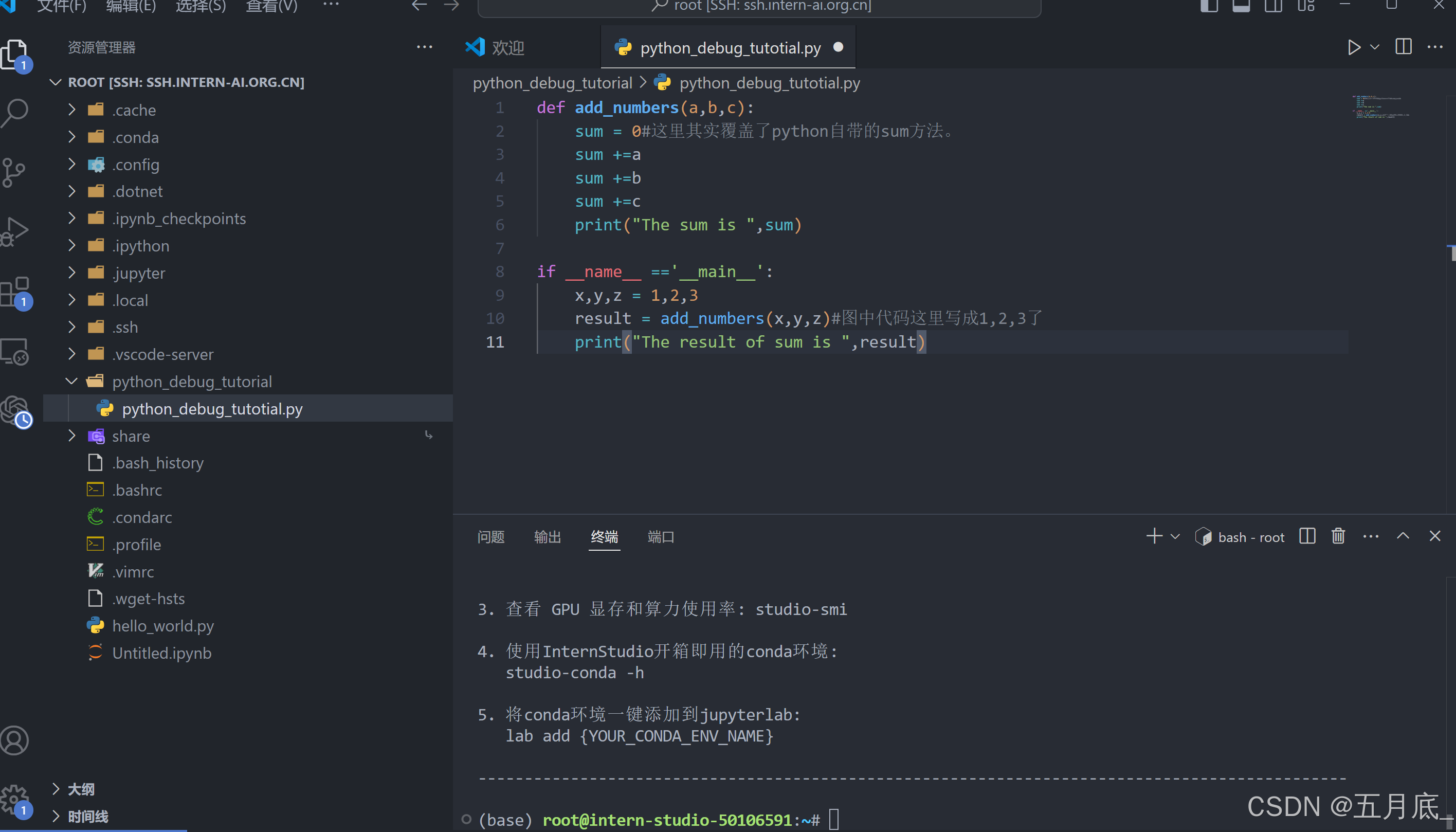Viewport: 1456px width, 832px height.
Task: Expand the .vscode-server folder
Action: click(163, 354)
